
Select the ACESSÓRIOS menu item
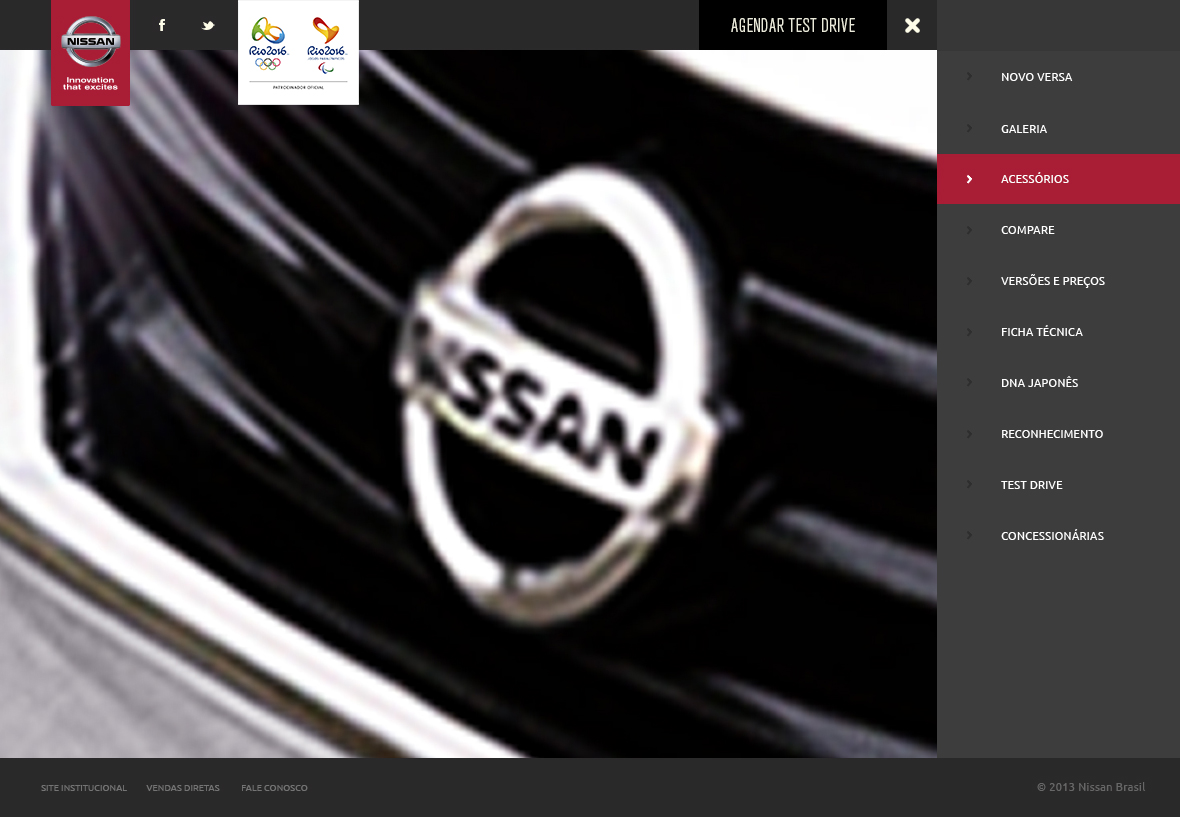pyautogui.click(x=1035, y=178)
